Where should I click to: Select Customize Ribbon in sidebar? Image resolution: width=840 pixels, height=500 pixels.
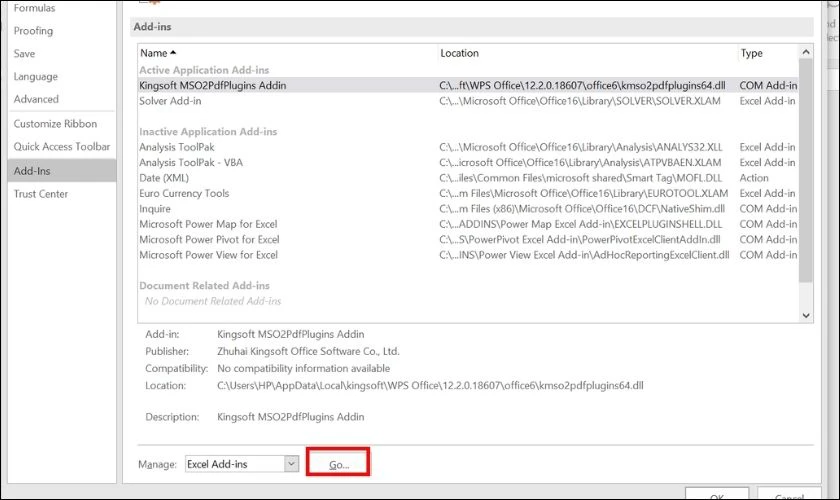(x=55, y=124)
